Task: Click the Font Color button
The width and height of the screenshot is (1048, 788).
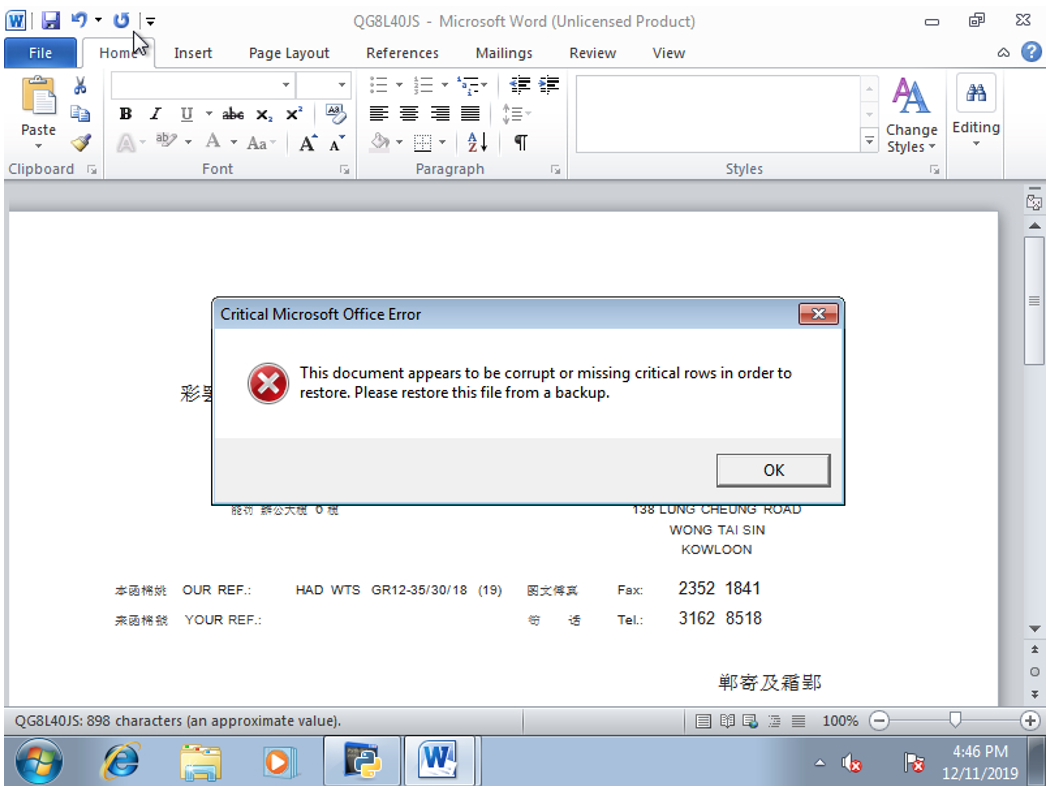Action: 213,141
